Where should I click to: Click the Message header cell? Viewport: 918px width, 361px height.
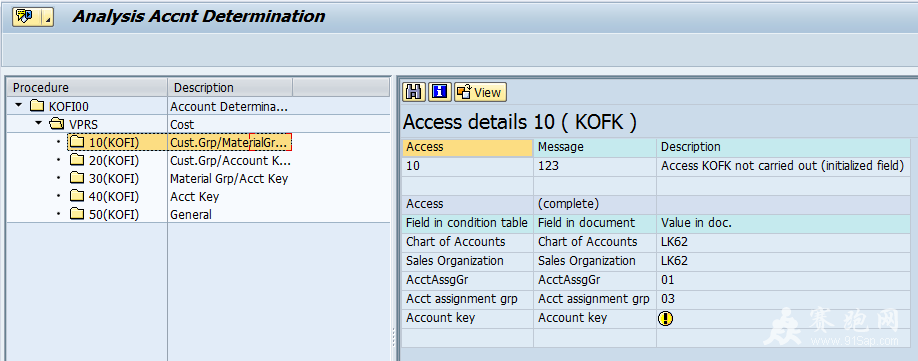point(595,147)
